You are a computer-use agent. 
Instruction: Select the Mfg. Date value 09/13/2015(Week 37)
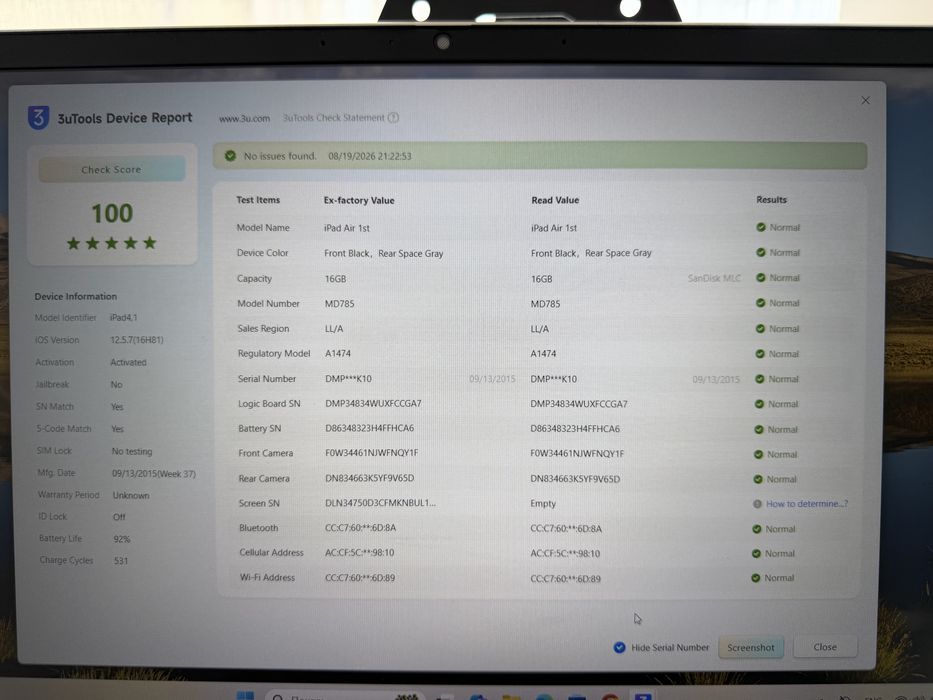pyautogui.click(x=154, y=474)
